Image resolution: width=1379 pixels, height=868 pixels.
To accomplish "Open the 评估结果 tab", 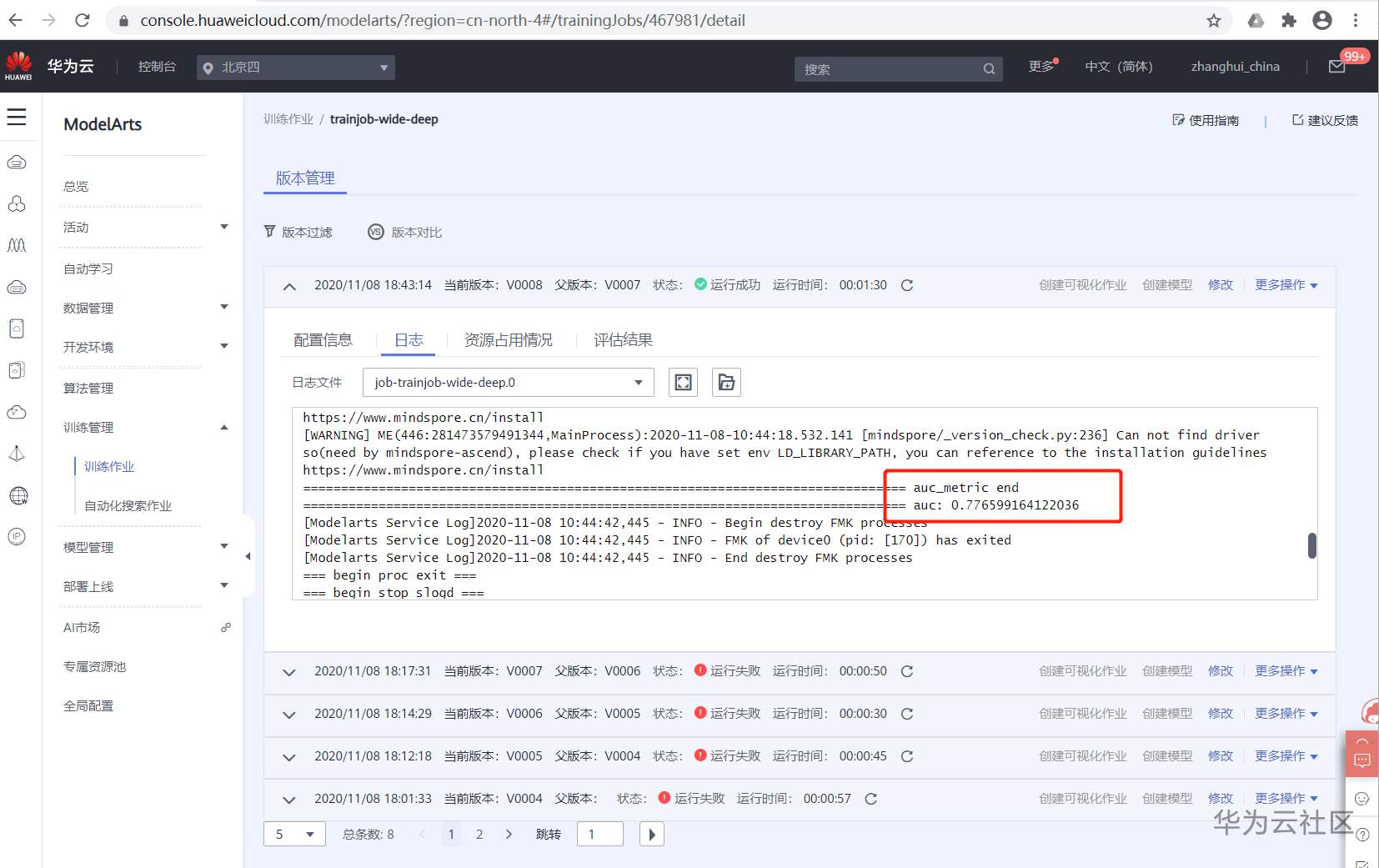I will (623, 340).
